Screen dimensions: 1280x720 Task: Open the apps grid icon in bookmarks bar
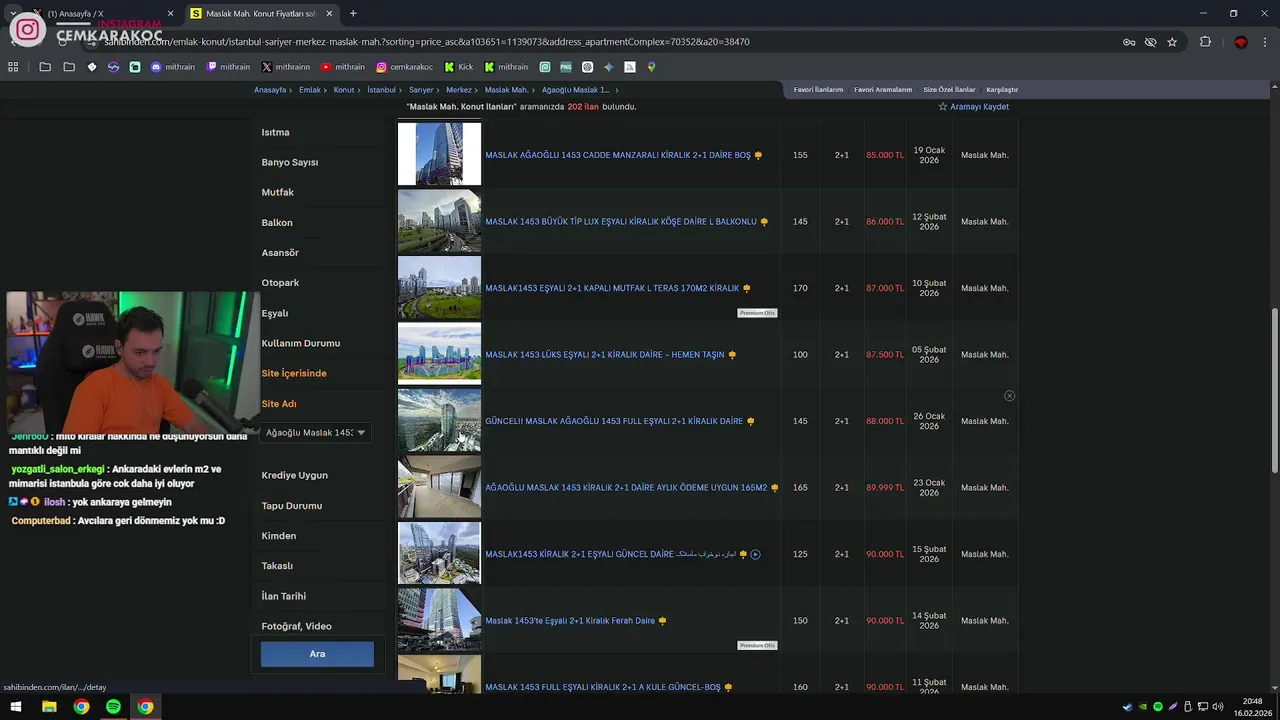click(x=13, y=67)
